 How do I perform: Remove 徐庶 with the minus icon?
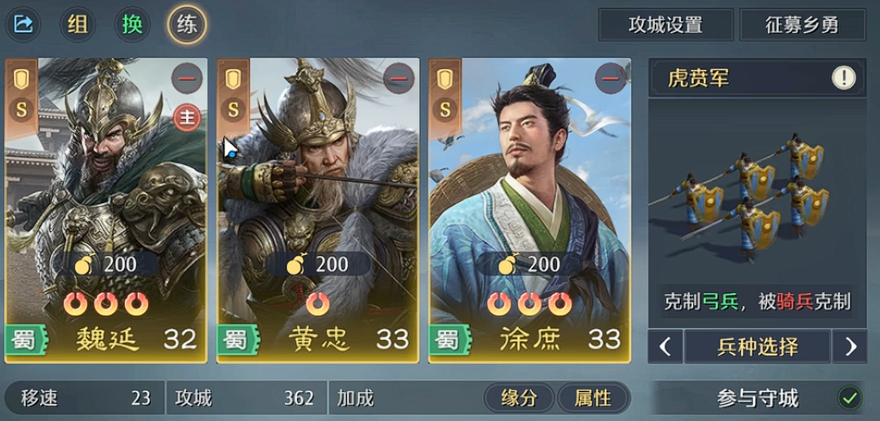[x=610, y=78]
